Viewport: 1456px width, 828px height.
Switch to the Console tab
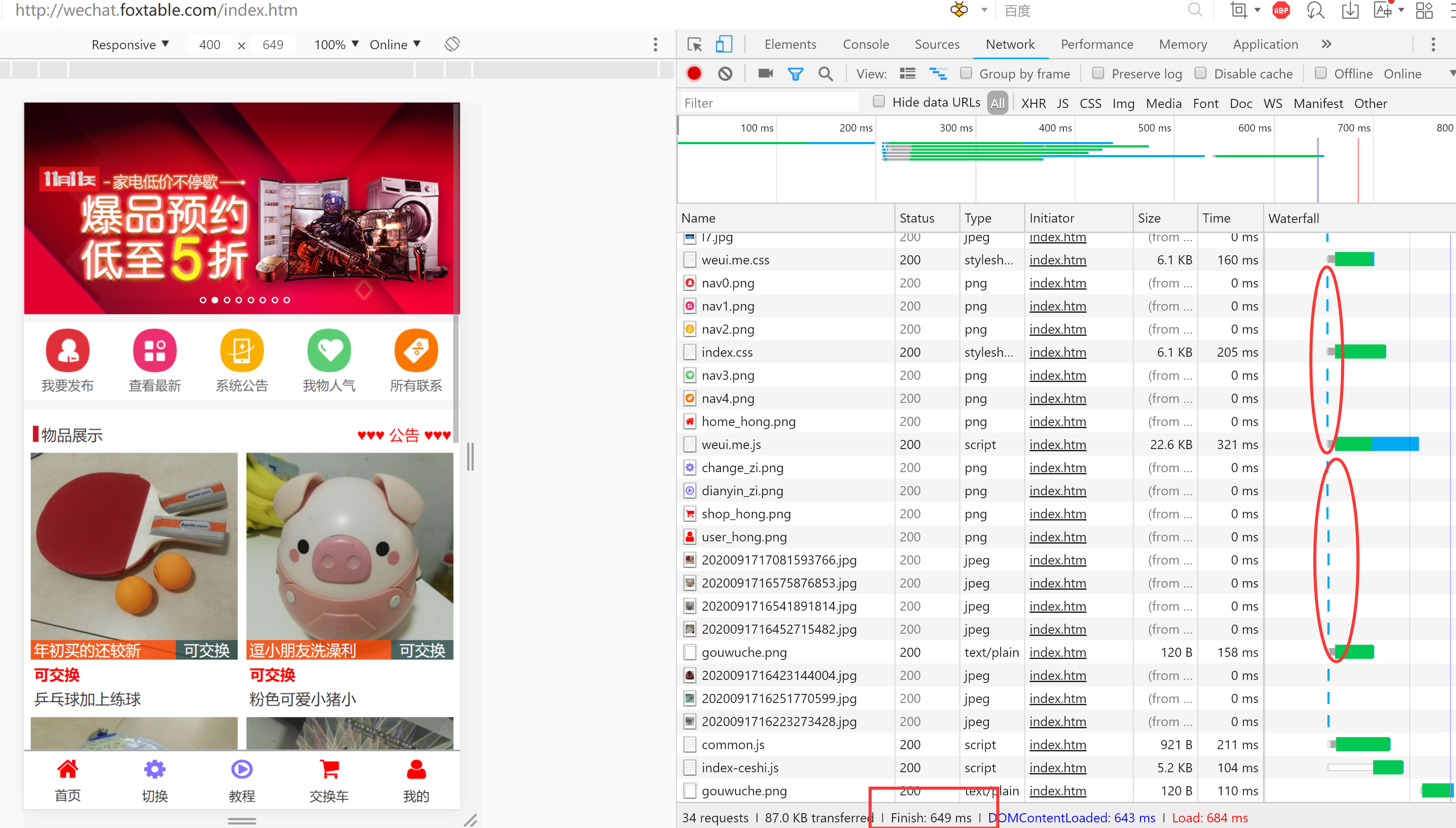pyautogui.click(x=865, y=44)
